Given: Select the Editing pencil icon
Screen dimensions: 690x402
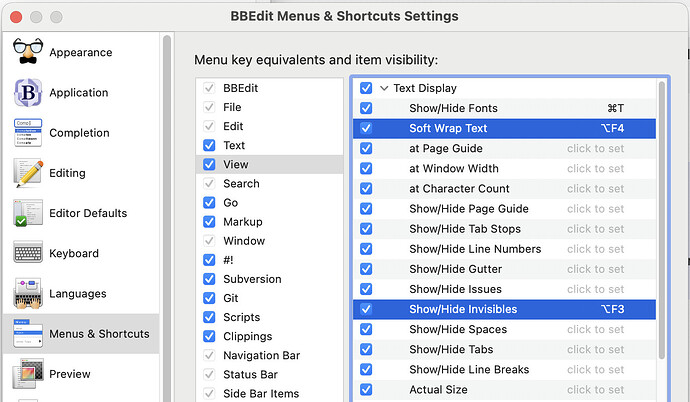Looking at the screenshot, I should 28,173.
